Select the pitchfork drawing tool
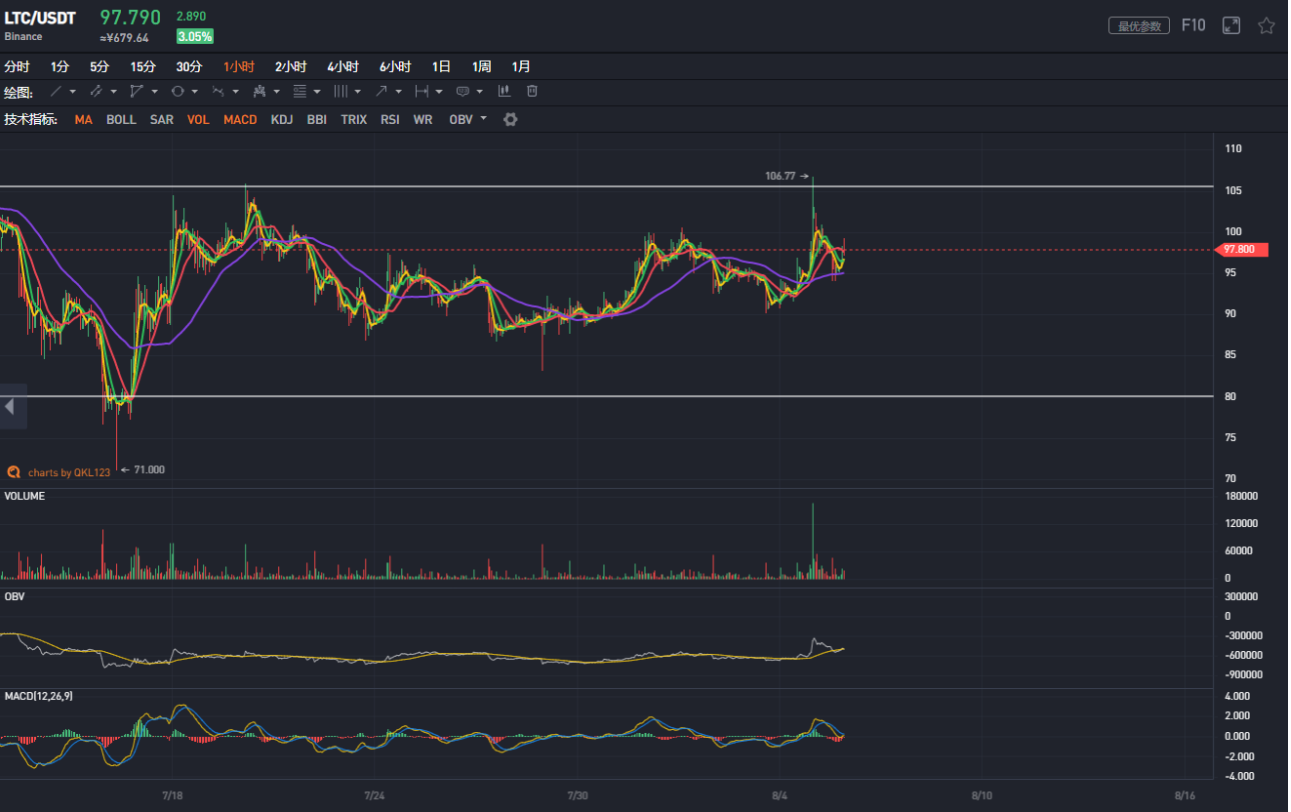 point(259,91)
